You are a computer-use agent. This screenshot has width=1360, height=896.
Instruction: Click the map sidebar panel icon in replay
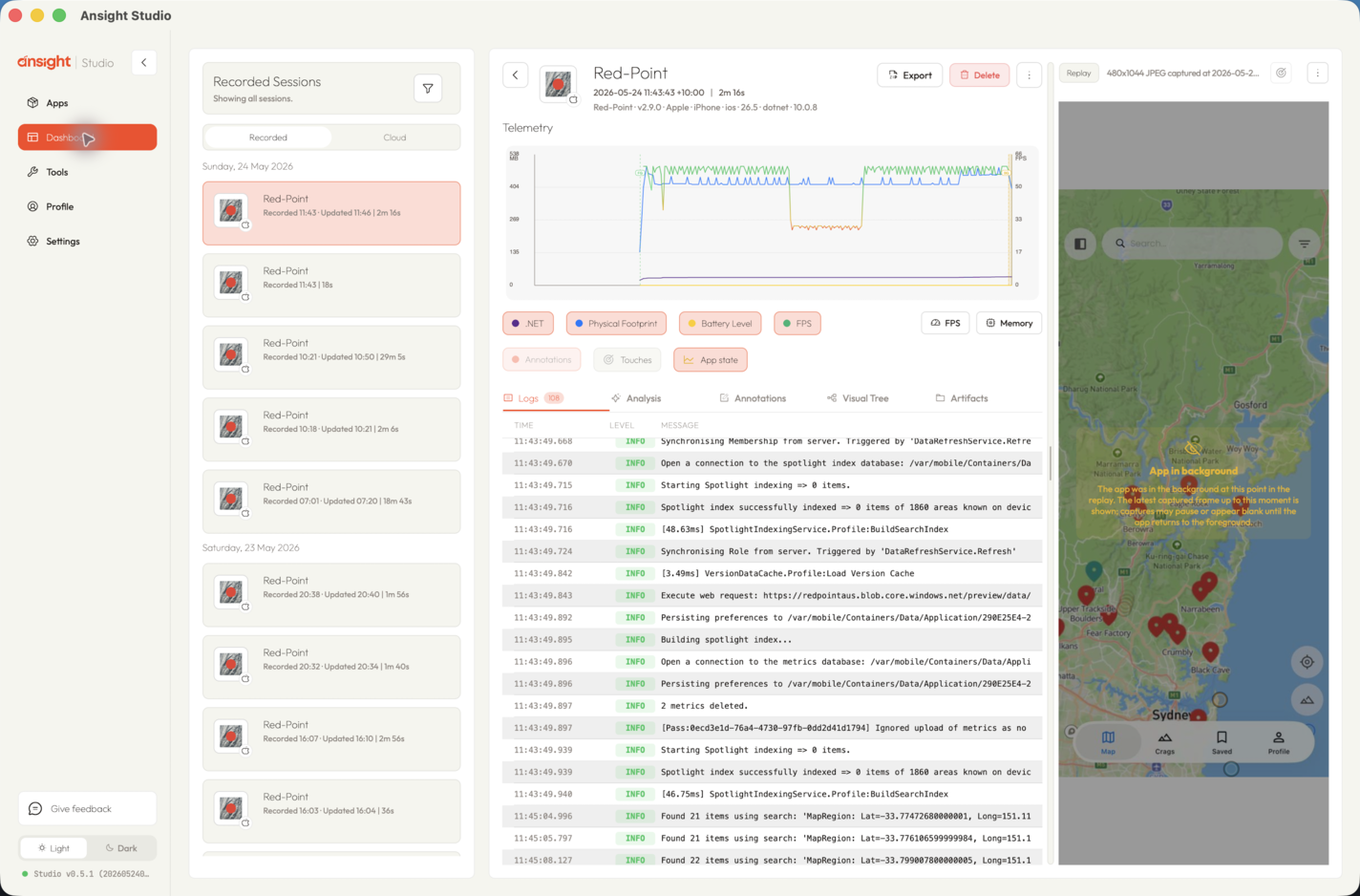[x=1080, y=244]
